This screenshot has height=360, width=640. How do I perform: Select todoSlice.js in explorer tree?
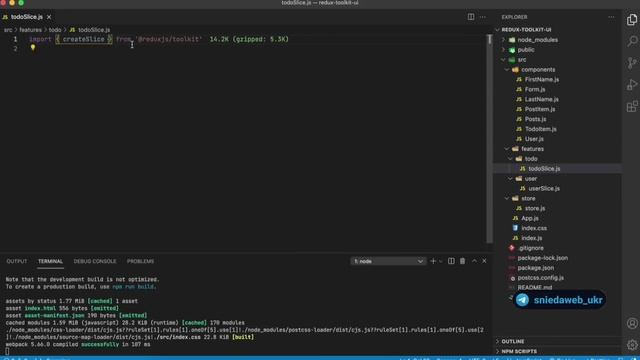tap(558, 169)
